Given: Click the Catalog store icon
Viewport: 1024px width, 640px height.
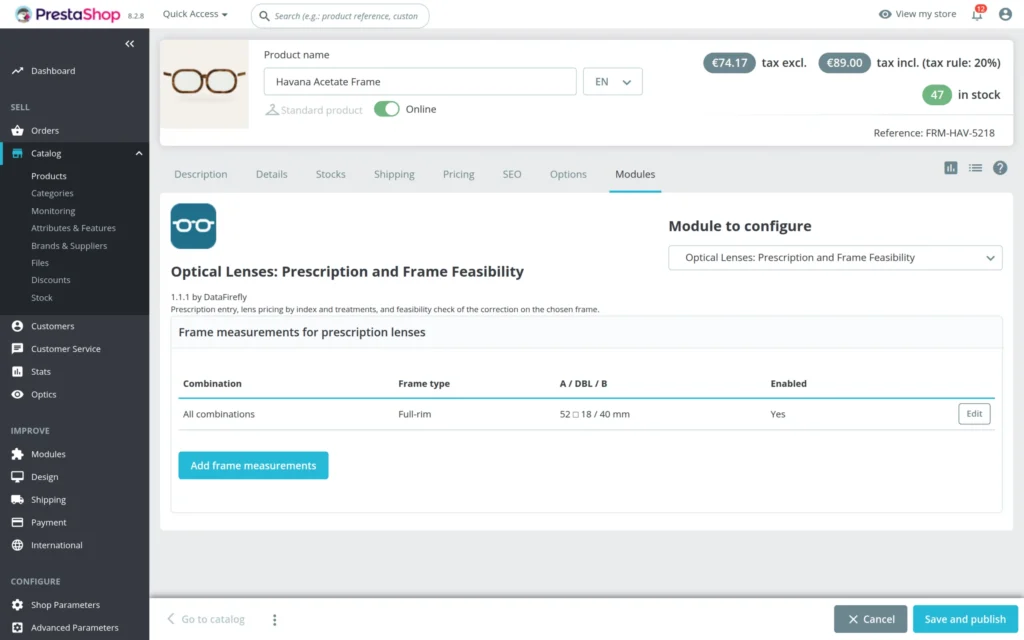Looking at the screenshot, I should 18,153.
